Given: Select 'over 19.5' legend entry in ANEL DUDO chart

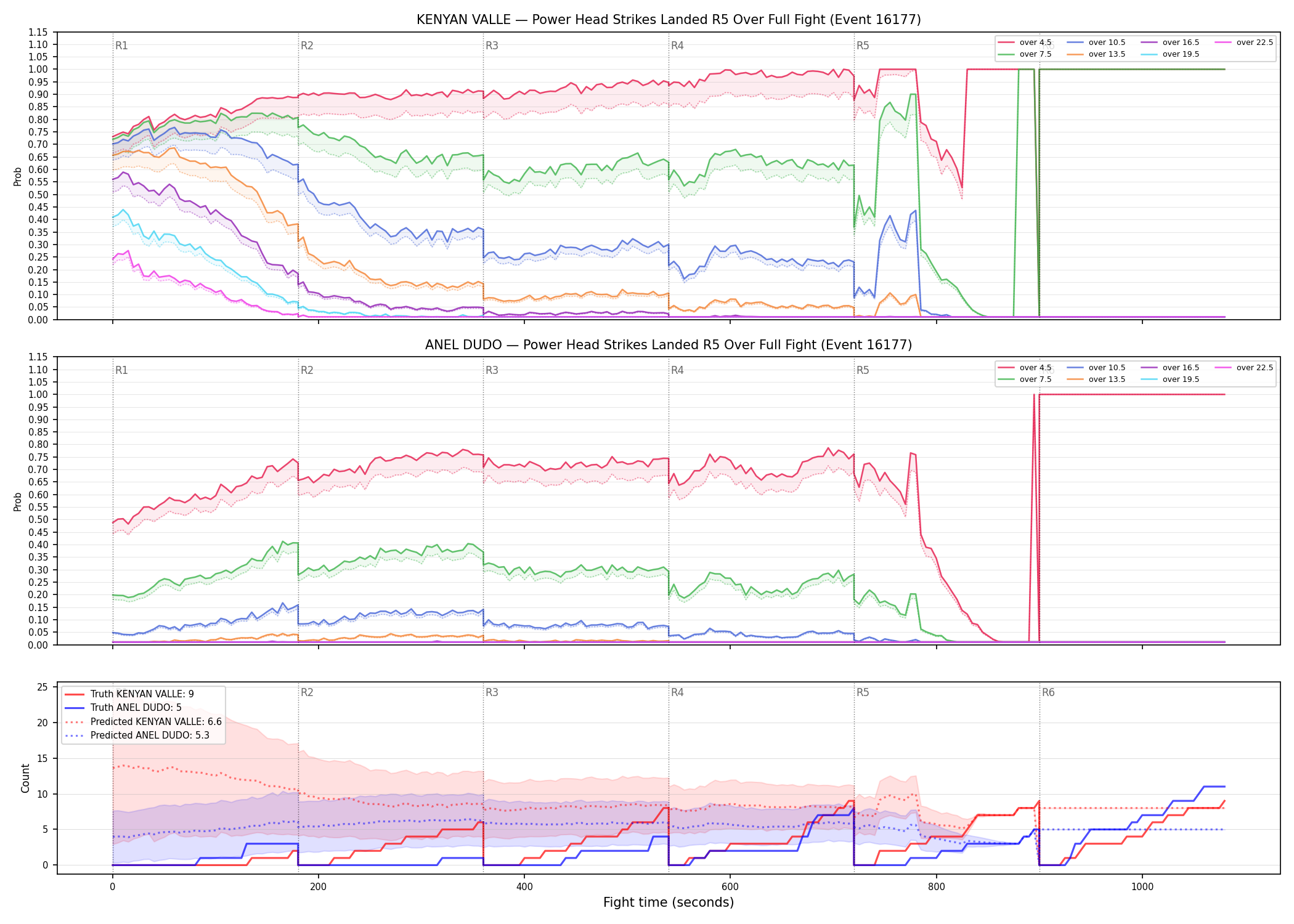Looking at the screenshot, I should click(x=1170, y=379).
